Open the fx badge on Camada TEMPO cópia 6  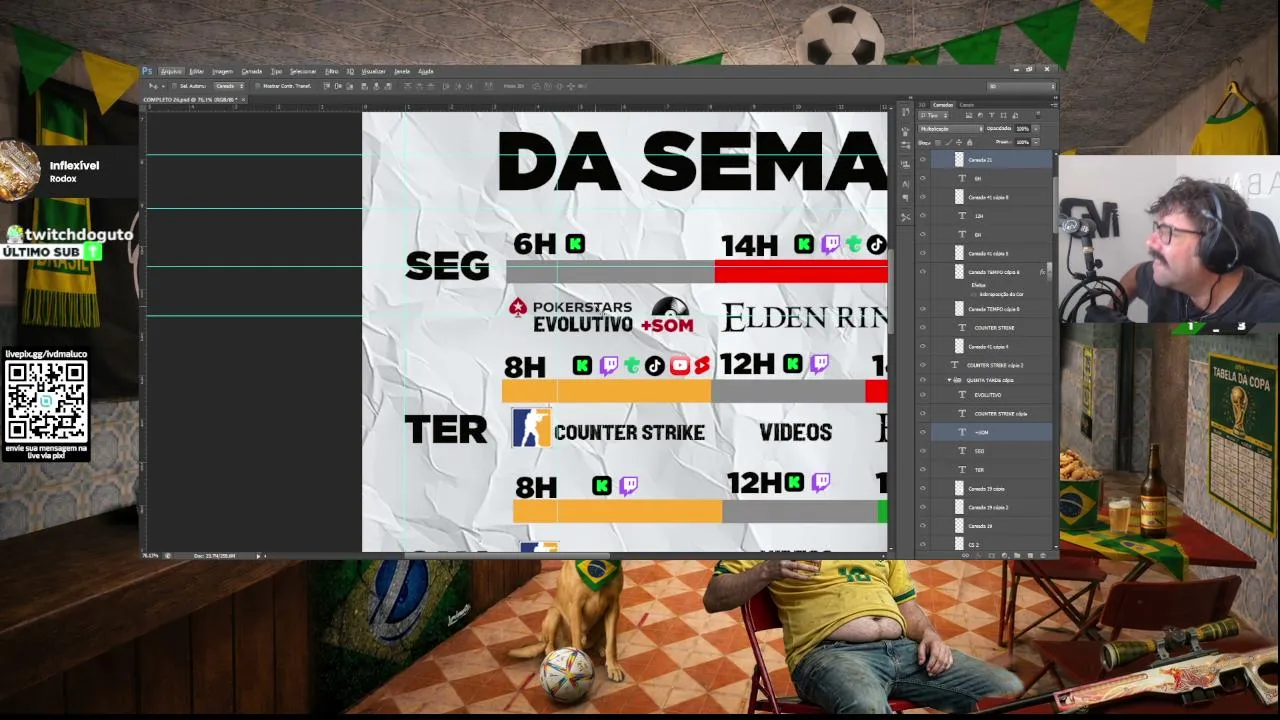tap(1042, 272)
